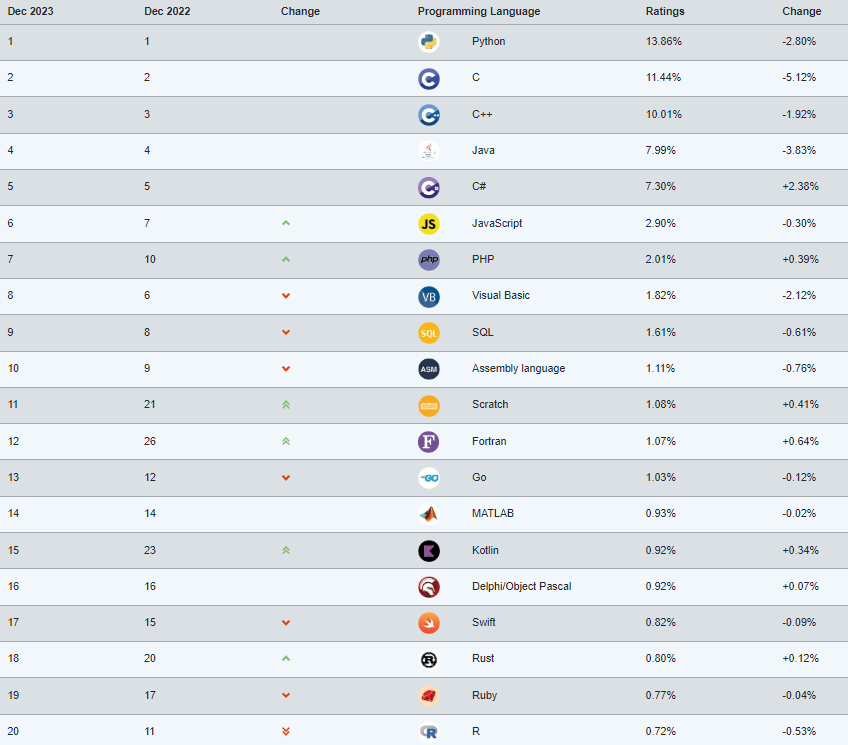Click the Programming Language column header
848x745 pixels.
[479, 11]
